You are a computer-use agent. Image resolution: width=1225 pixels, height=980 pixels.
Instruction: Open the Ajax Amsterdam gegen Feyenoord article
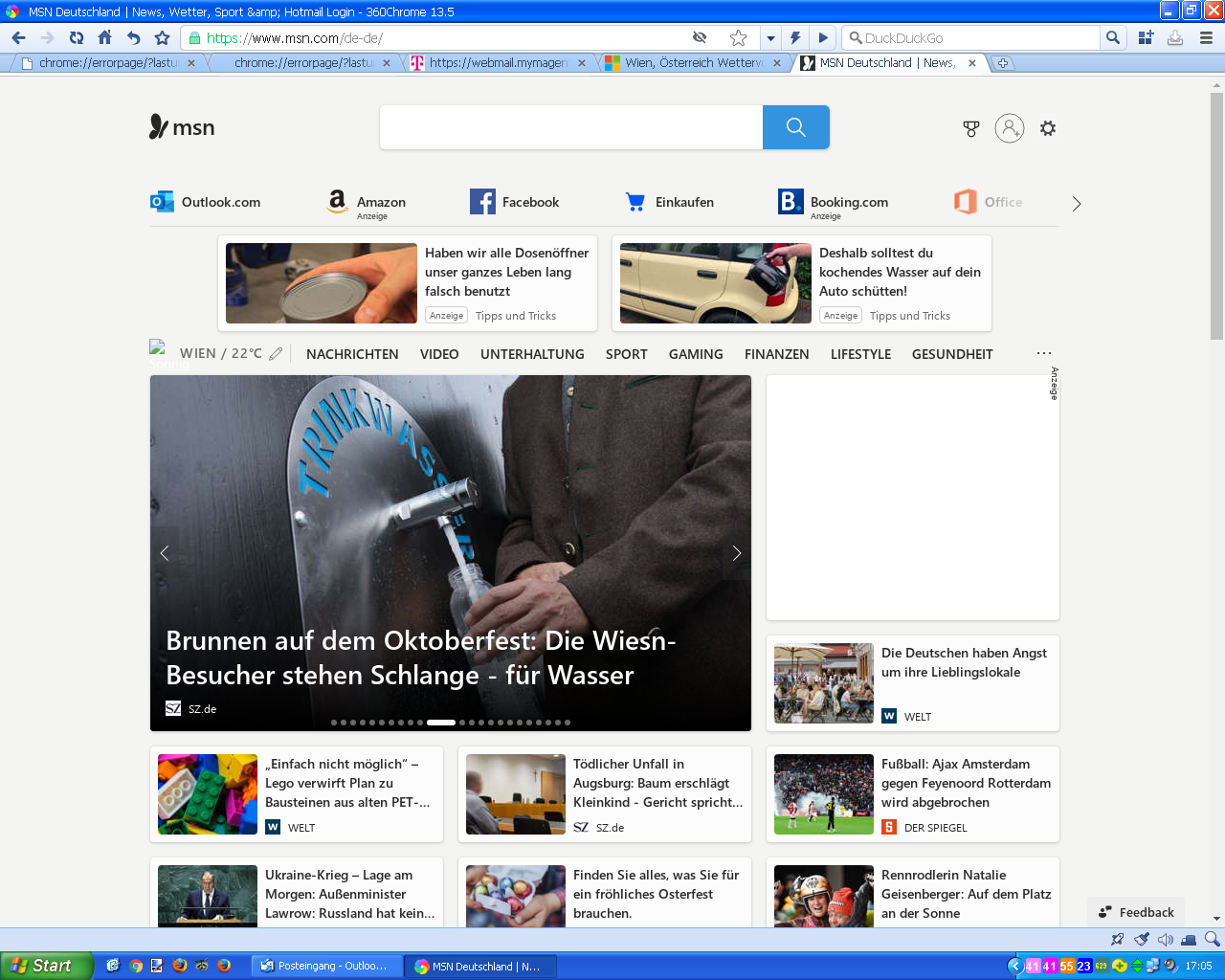click(913, 794)
